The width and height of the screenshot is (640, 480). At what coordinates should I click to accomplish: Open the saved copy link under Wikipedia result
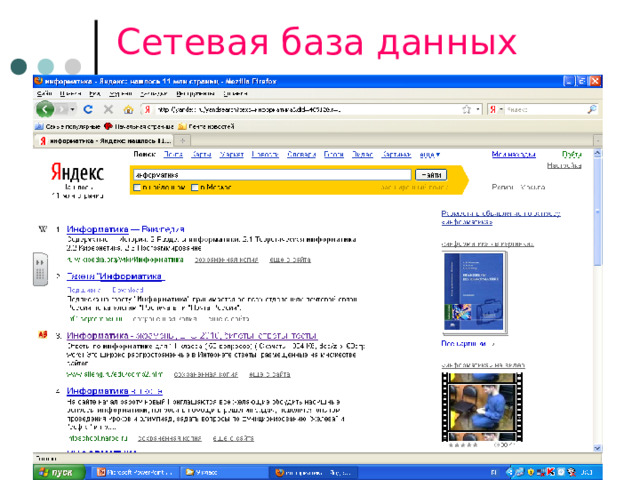(x=226, y=260)
